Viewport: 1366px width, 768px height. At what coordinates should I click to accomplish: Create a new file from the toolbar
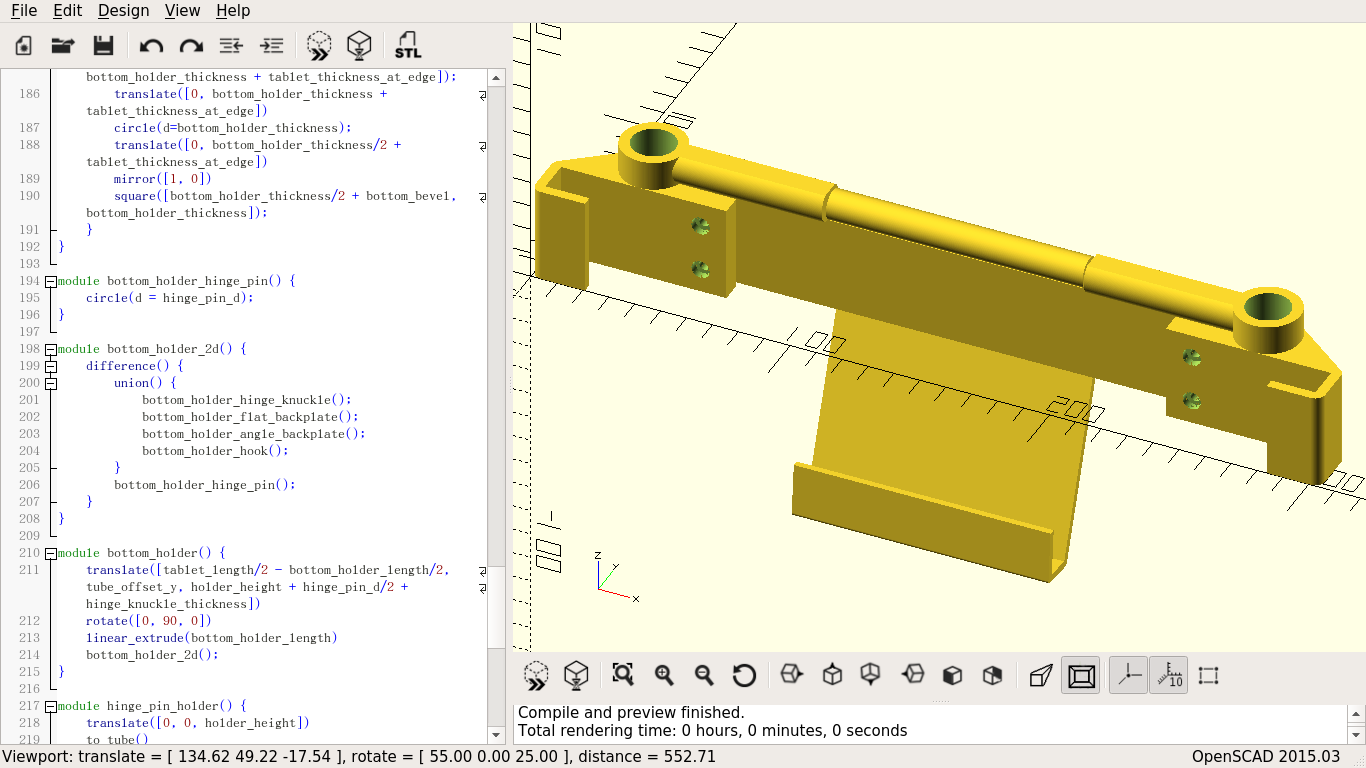(23, 45)
